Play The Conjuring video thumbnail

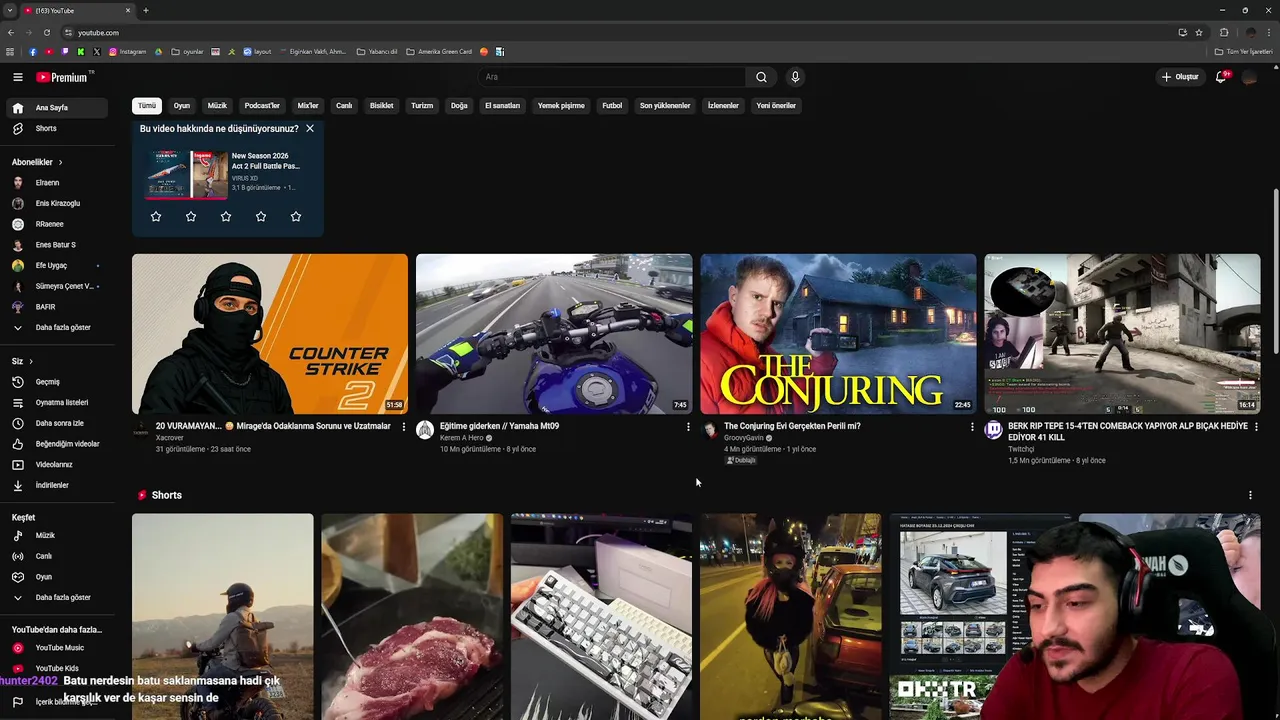point(838,334)
